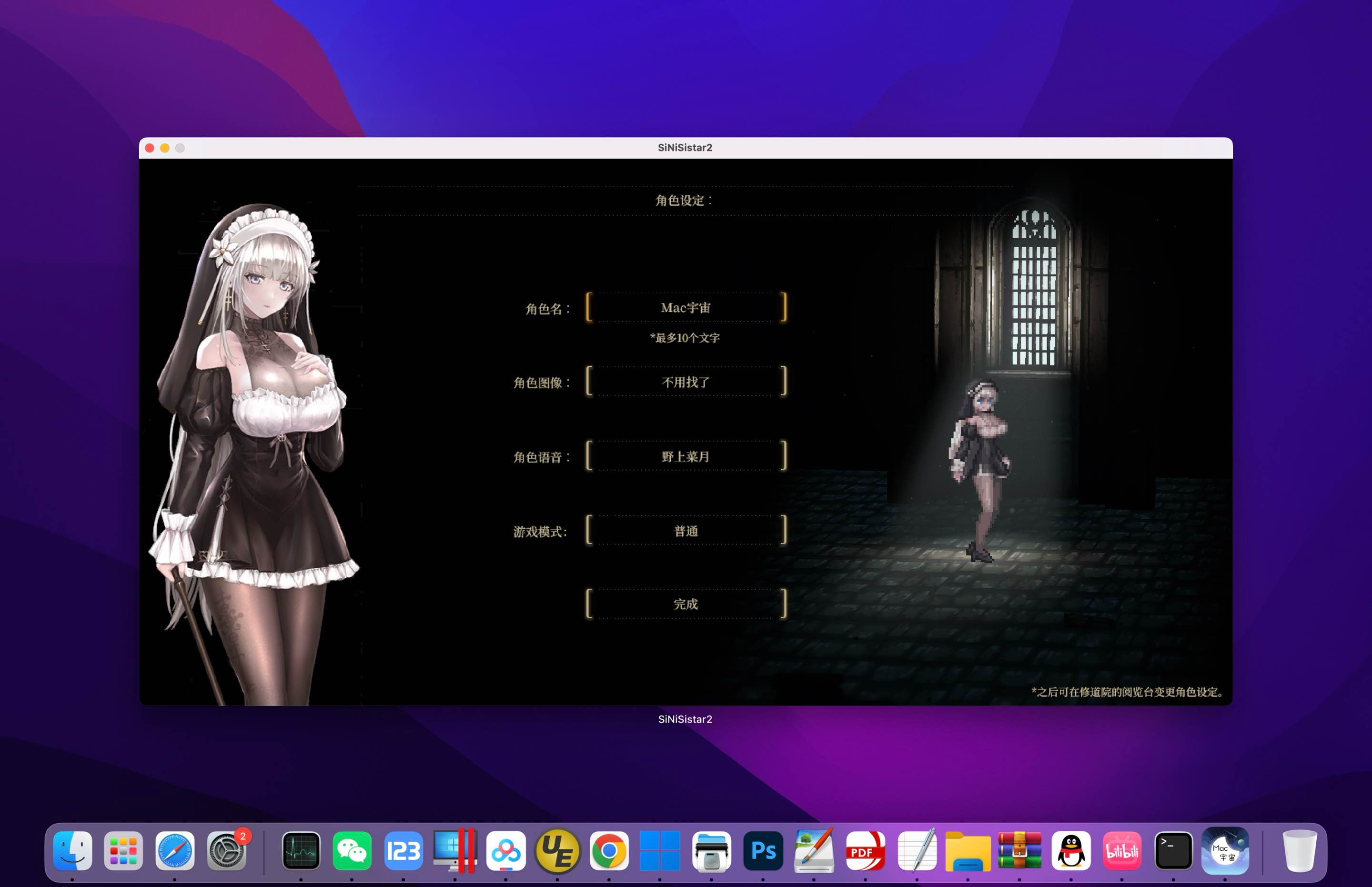
Task: Launch Terminal from the Dock
Action: [x=1174, y=851]
